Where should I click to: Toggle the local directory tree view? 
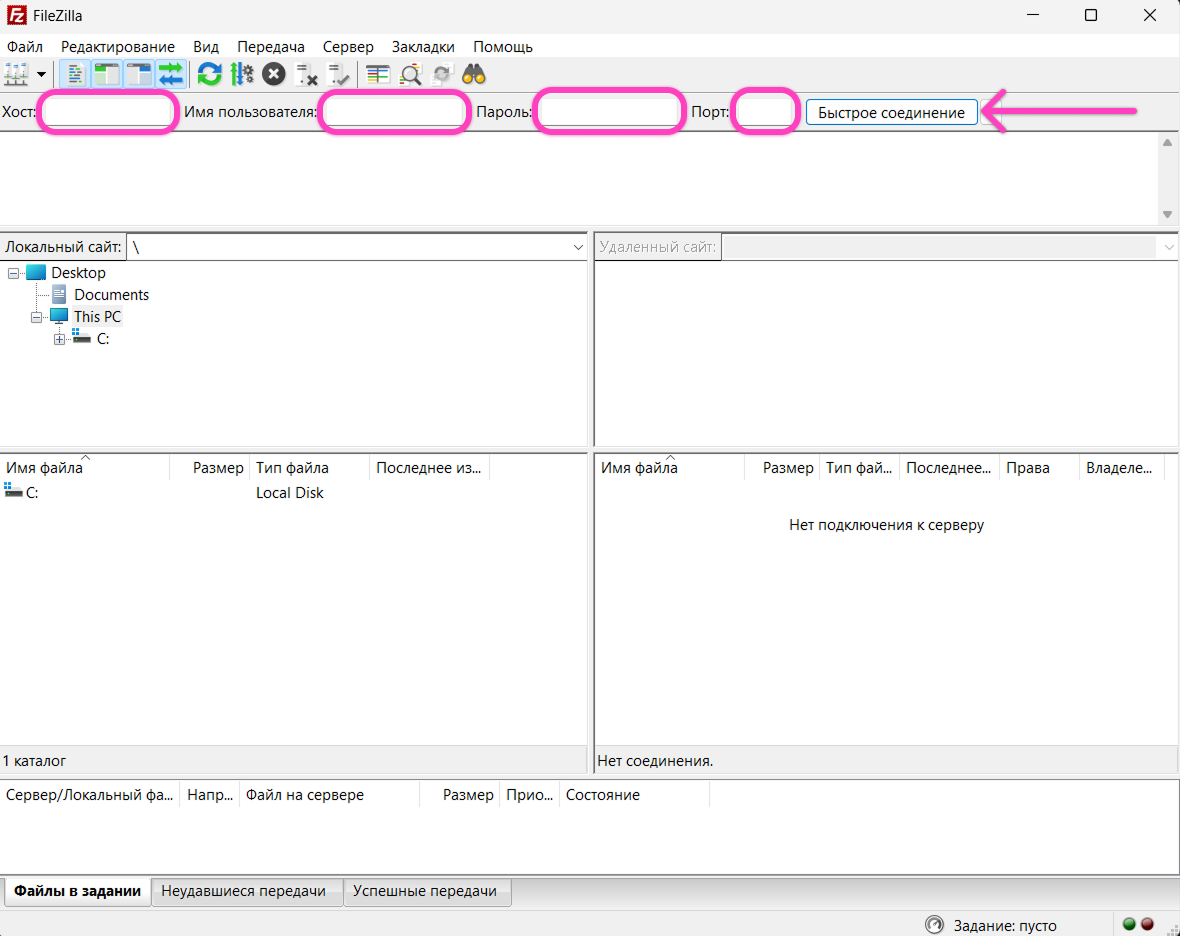(107, 74)
